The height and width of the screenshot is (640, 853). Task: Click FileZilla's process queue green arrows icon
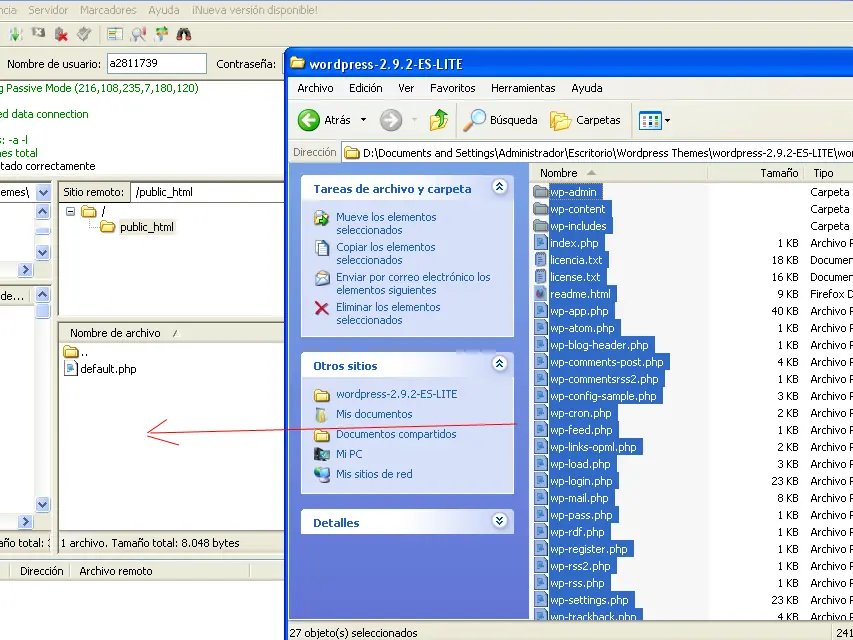[15, 34]
